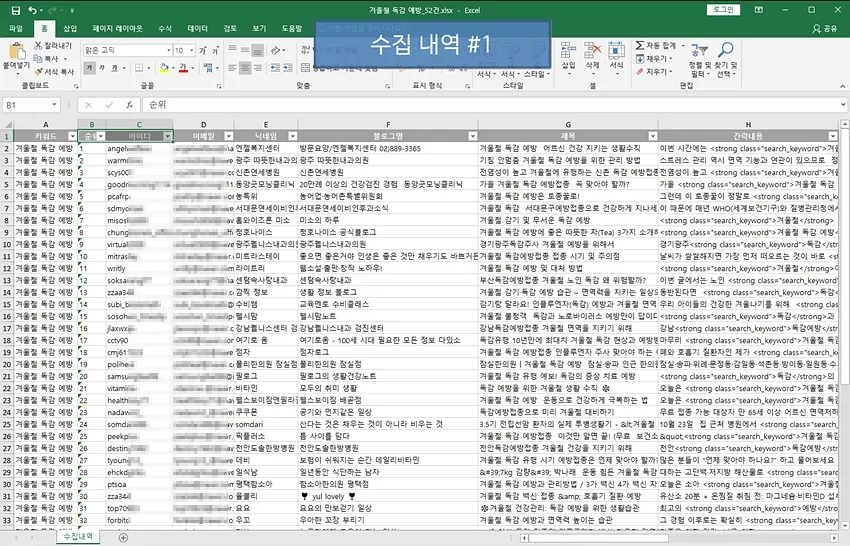The image size is (850, 546).
Task: Click the Save icon in the quick access toolbar
Action: (15, 10)
